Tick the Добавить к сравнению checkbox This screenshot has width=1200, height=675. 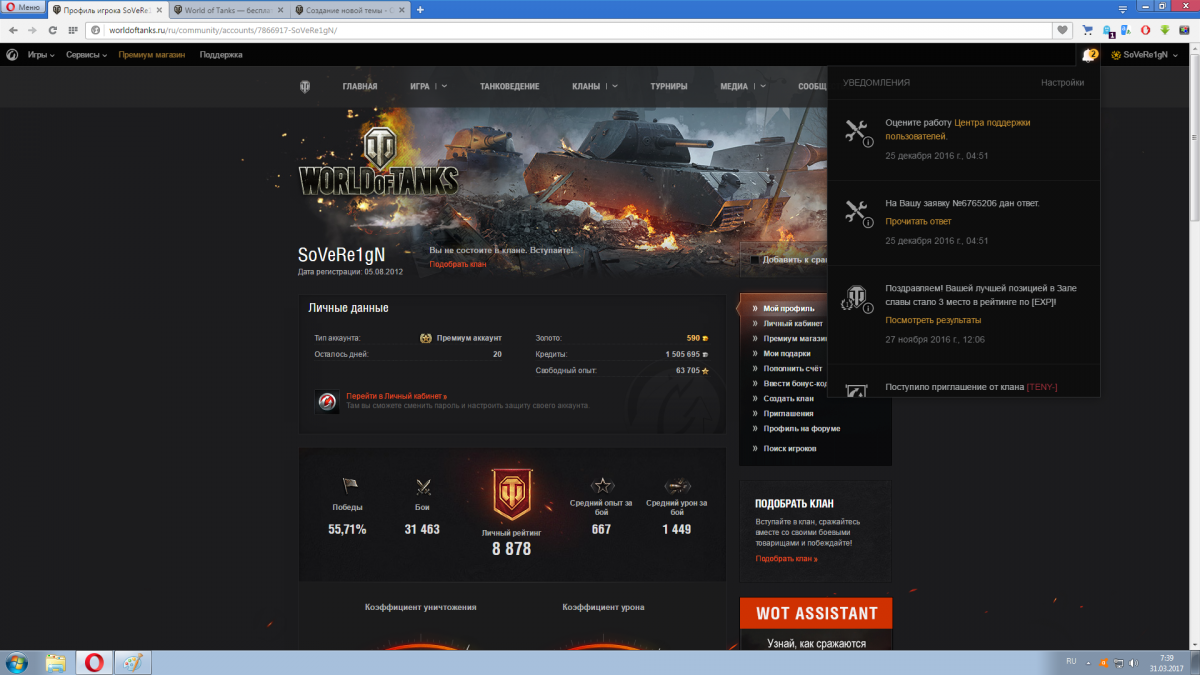[755, 260]
